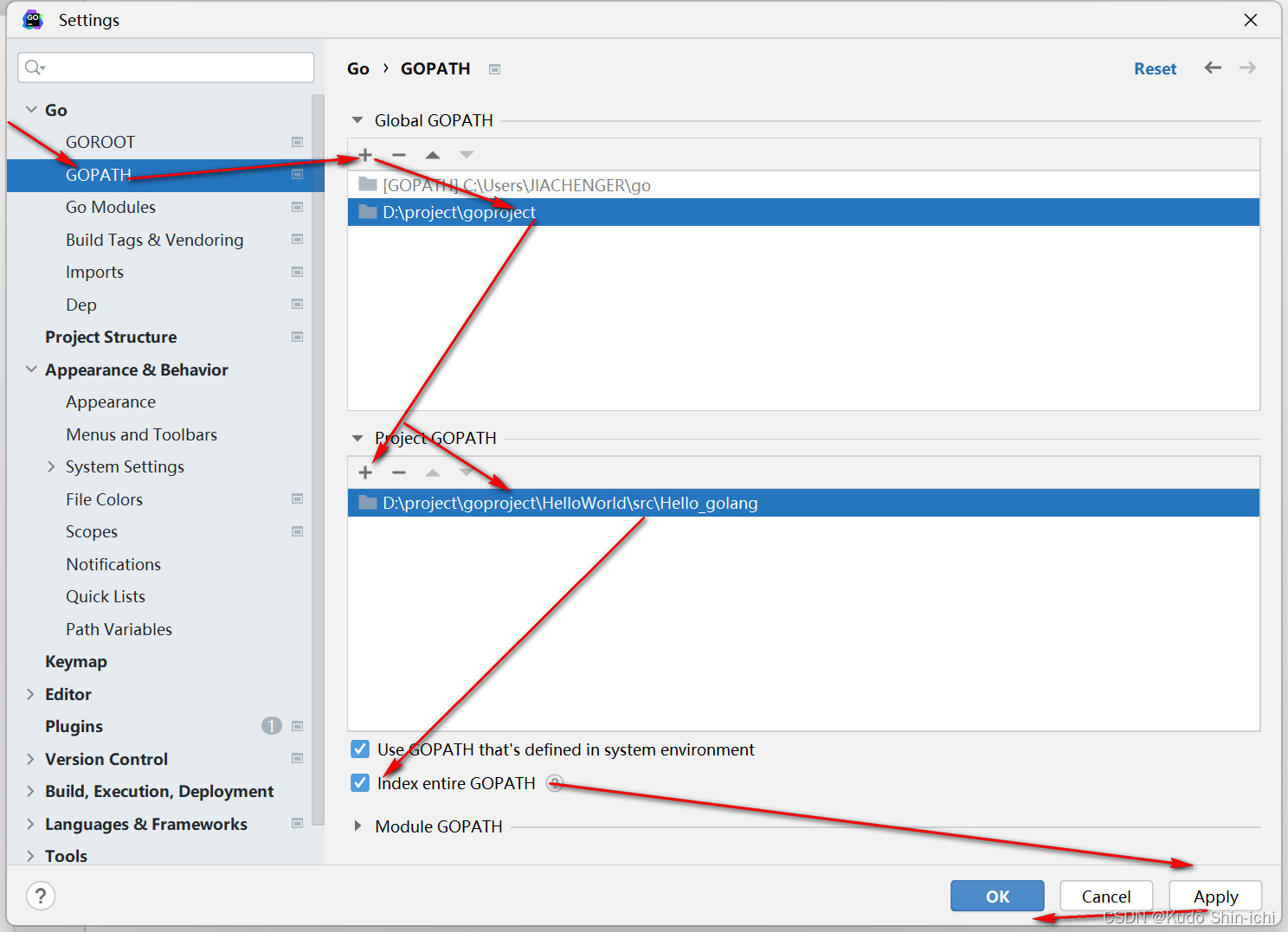This screenshot has width=1288, height=932.
Task: Remove selected Global GOPATH entry
Action: (x=399, y=155)
